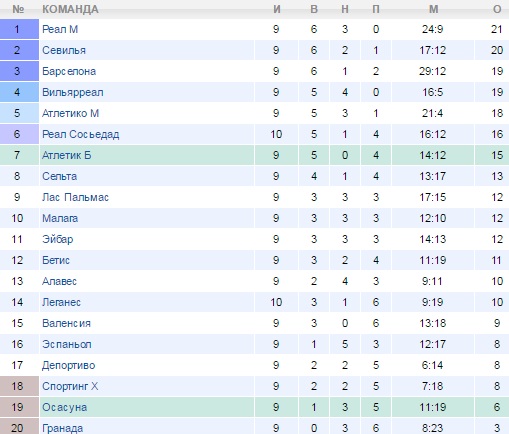Select the Бетис team link
Screen dimensions: 509x434
click(56, 260)
